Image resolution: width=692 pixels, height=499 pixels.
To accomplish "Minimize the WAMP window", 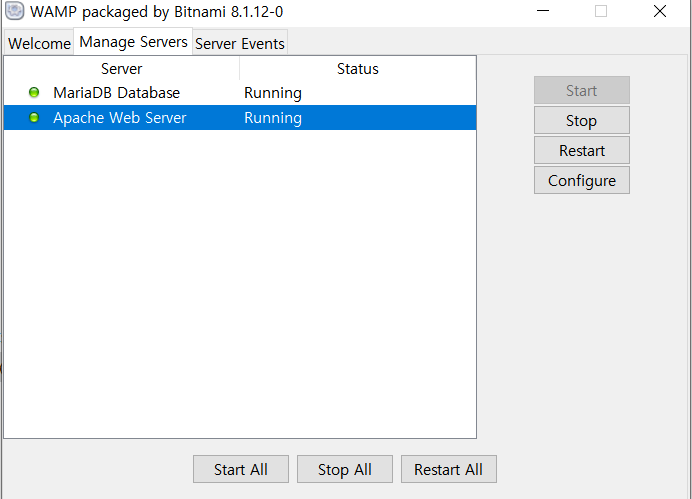I will pyautogui.click(x=543, y=11).
